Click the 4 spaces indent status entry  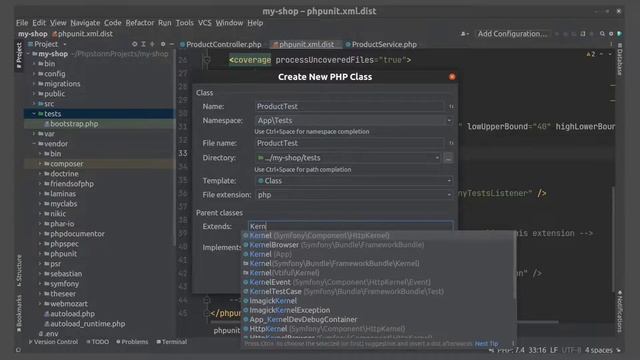[x=598, y=351]
